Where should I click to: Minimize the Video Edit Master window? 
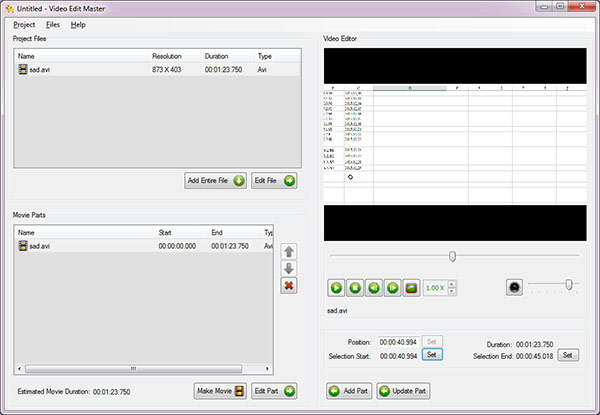click(544, 7)
